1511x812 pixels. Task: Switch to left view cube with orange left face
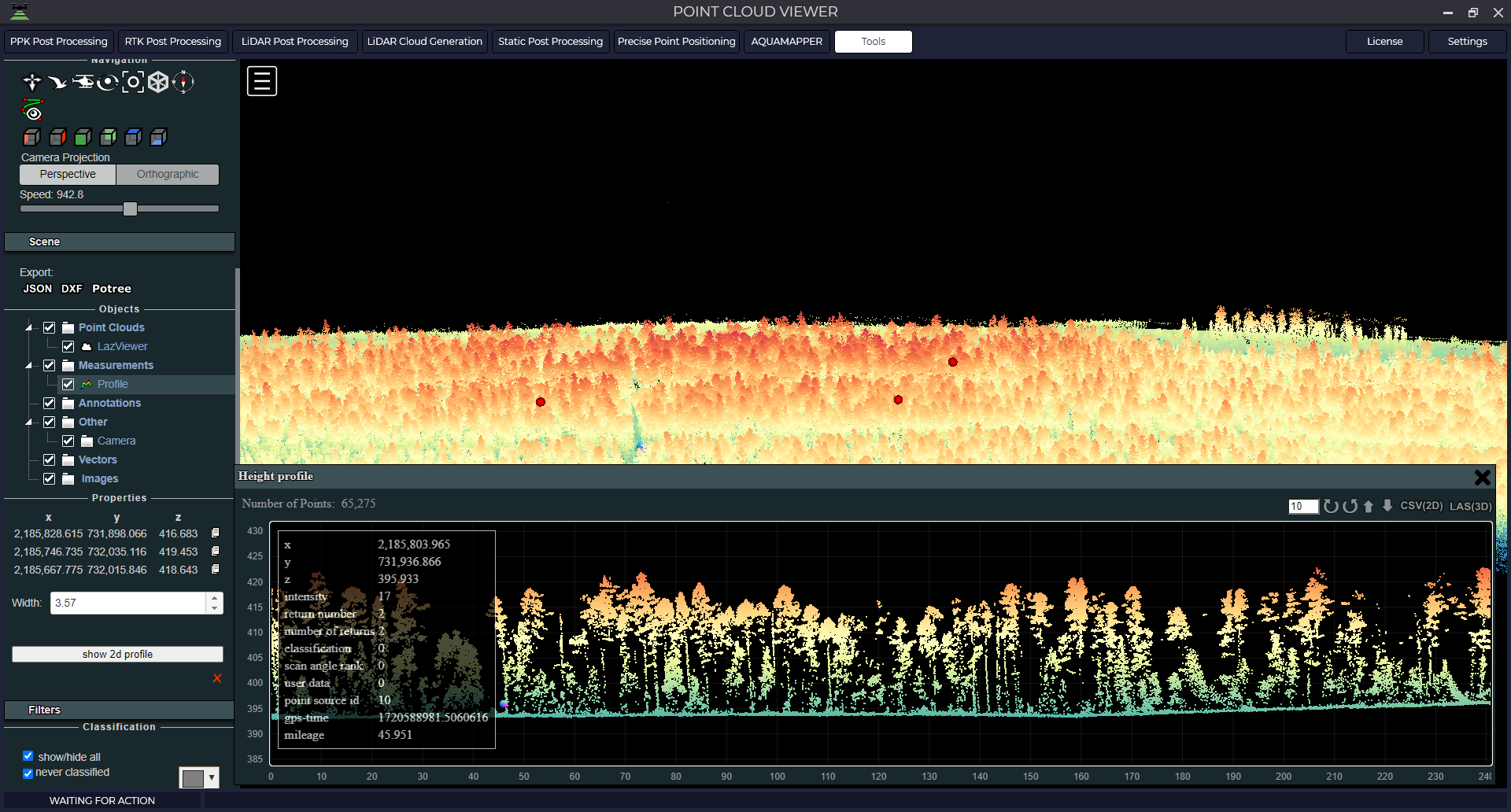pos(32,138)
